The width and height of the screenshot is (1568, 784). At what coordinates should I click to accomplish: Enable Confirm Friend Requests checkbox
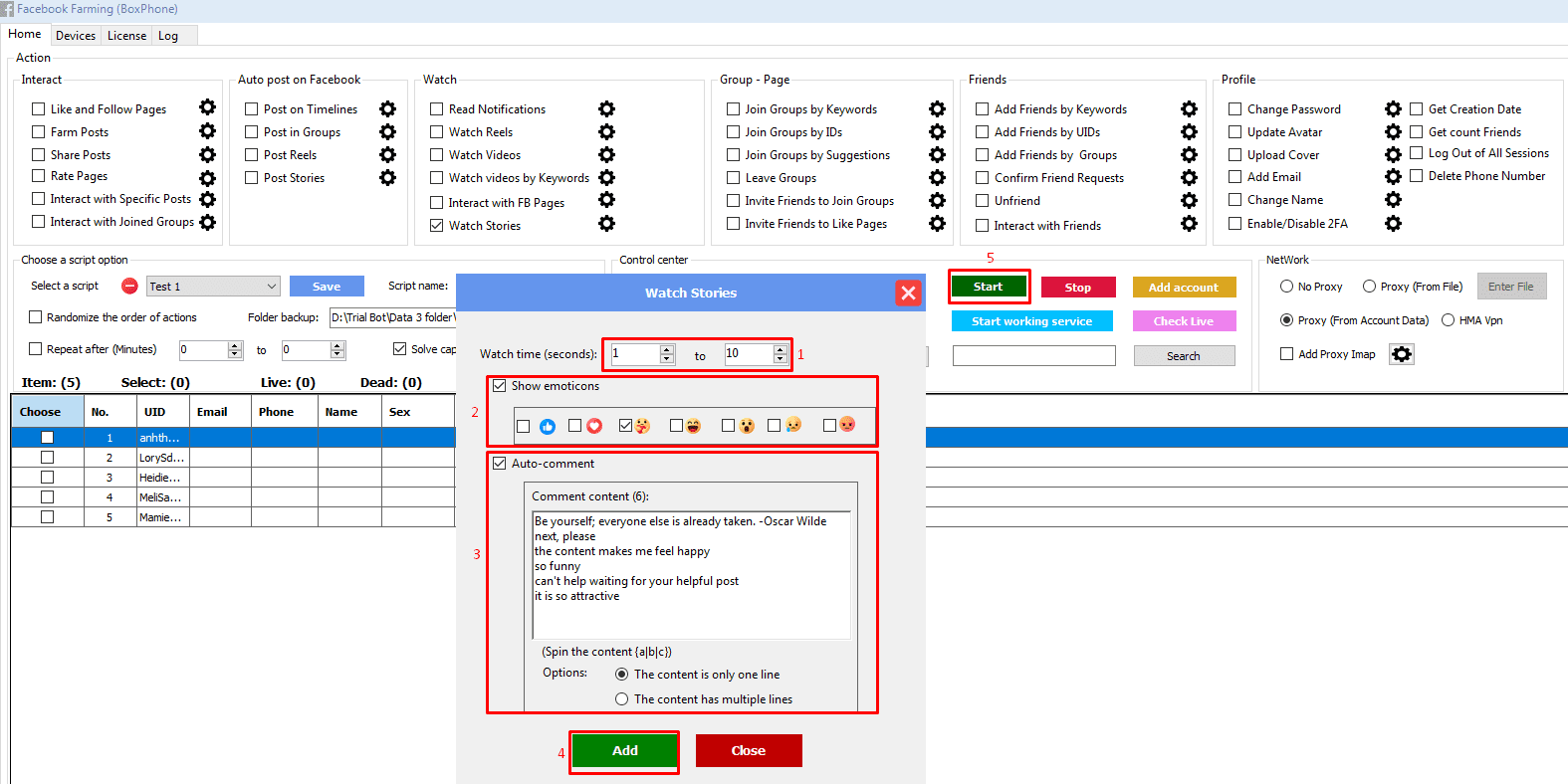coord(982,177)
